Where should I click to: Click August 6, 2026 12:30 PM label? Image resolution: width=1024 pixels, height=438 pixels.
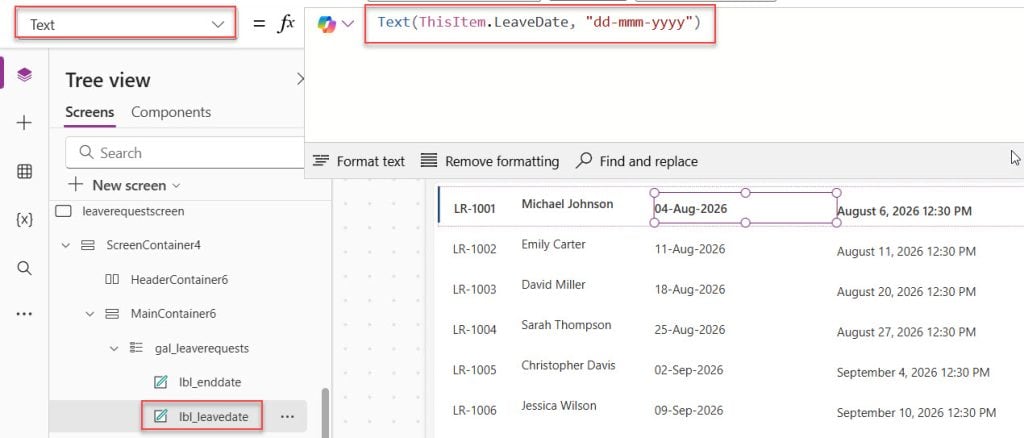[904, 211]
